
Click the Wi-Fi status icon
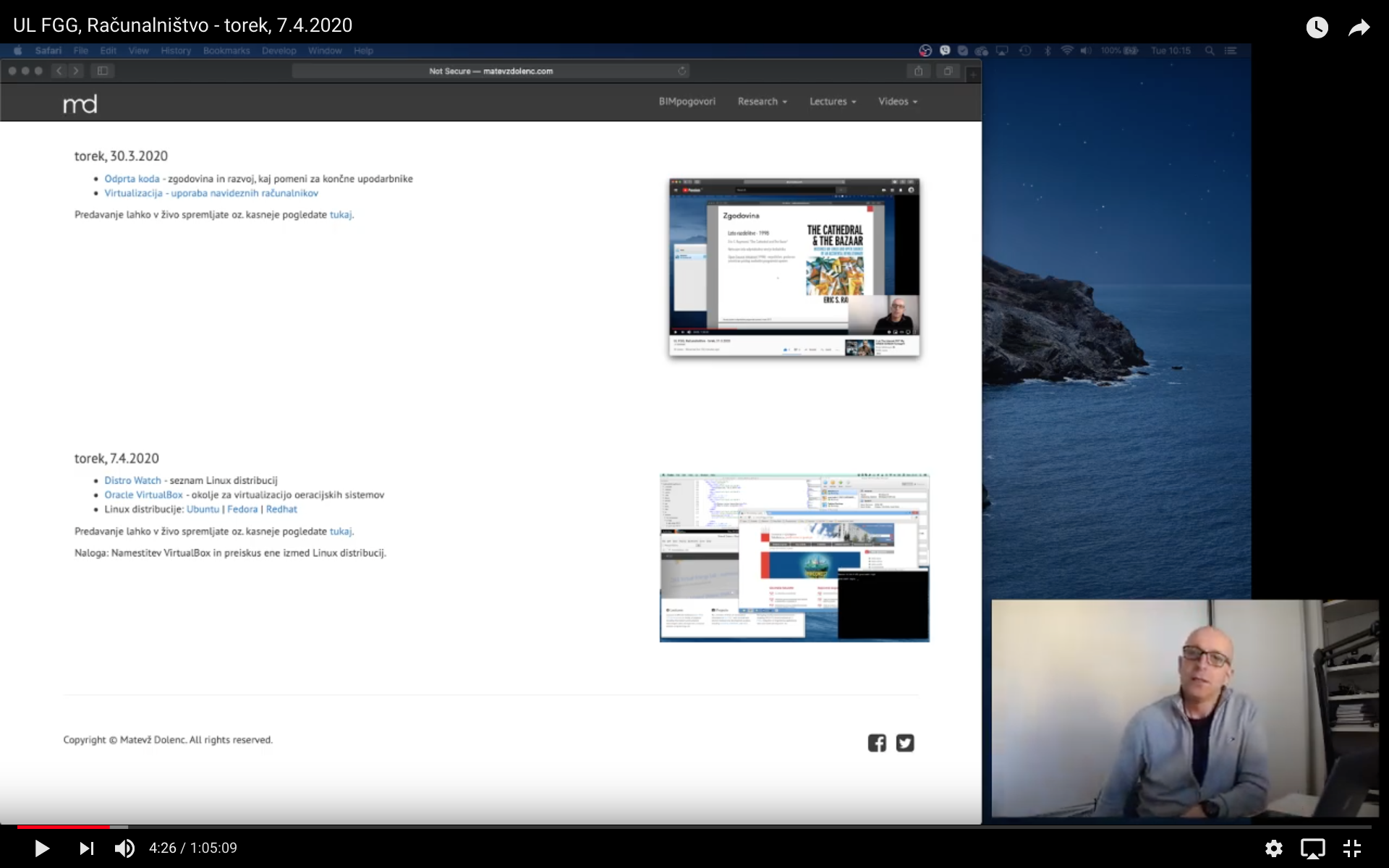[x=1067, y=51]
